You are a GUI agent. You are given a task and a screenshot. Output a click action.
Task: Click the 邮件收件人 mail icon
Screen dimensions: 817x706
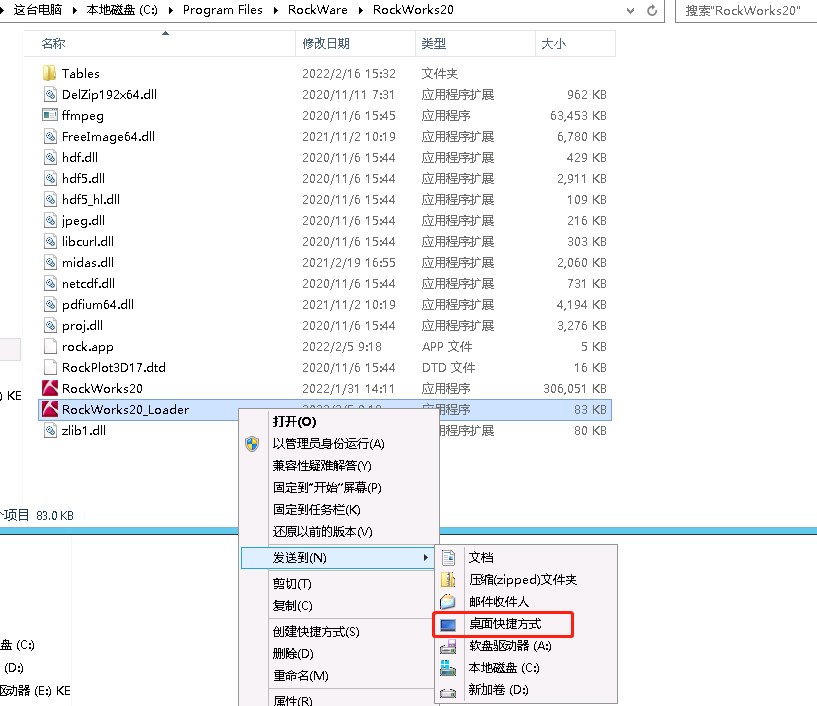[448, 602]
